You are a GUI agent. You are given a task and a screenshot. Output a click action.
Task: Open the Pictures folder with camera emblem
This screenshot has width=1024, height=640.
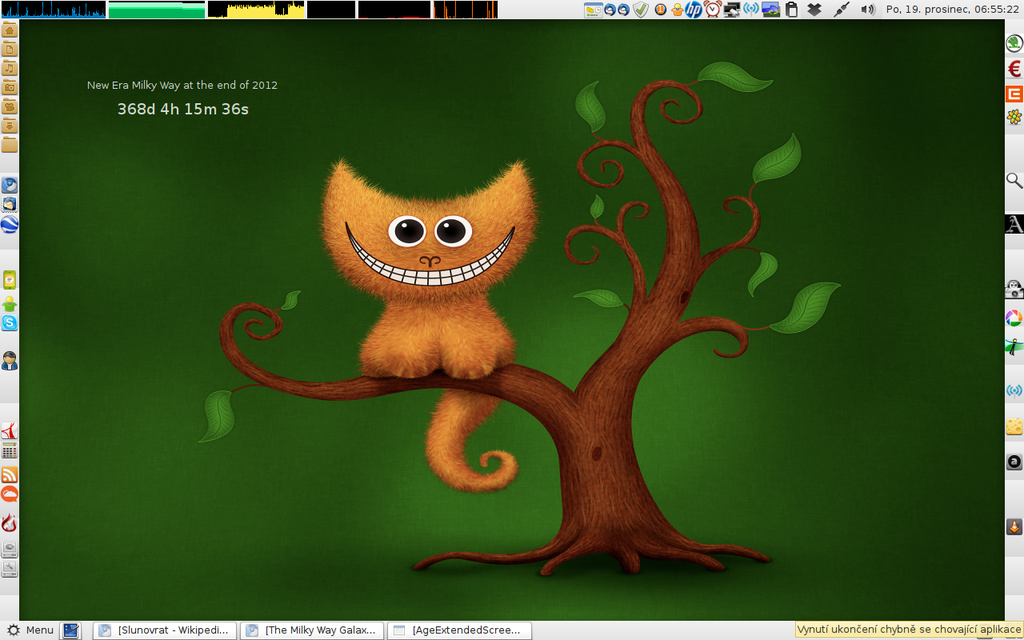(9, 87)
